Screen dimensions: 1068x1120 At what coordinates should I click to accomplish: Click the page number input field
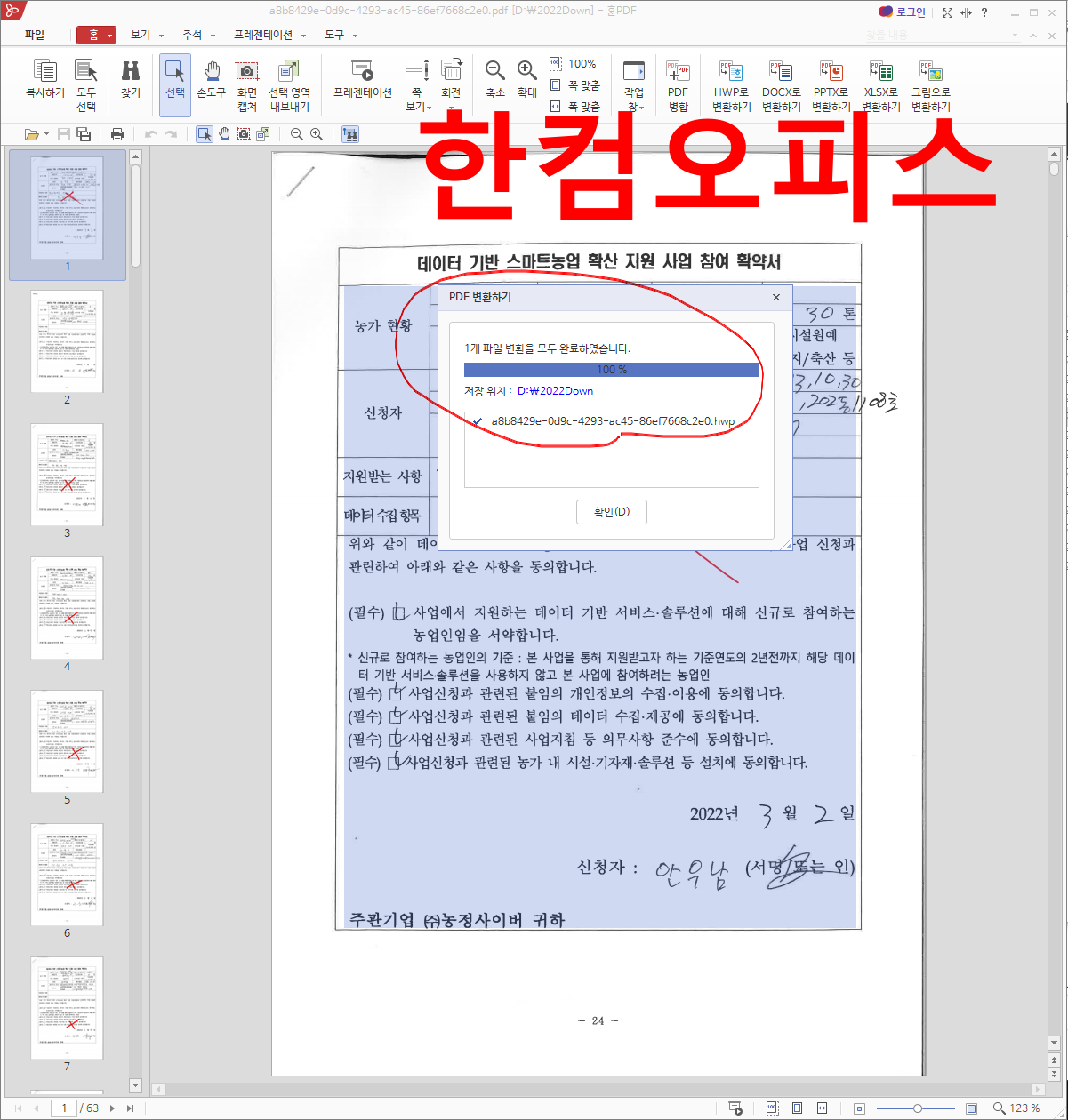tap(63, 1108)
